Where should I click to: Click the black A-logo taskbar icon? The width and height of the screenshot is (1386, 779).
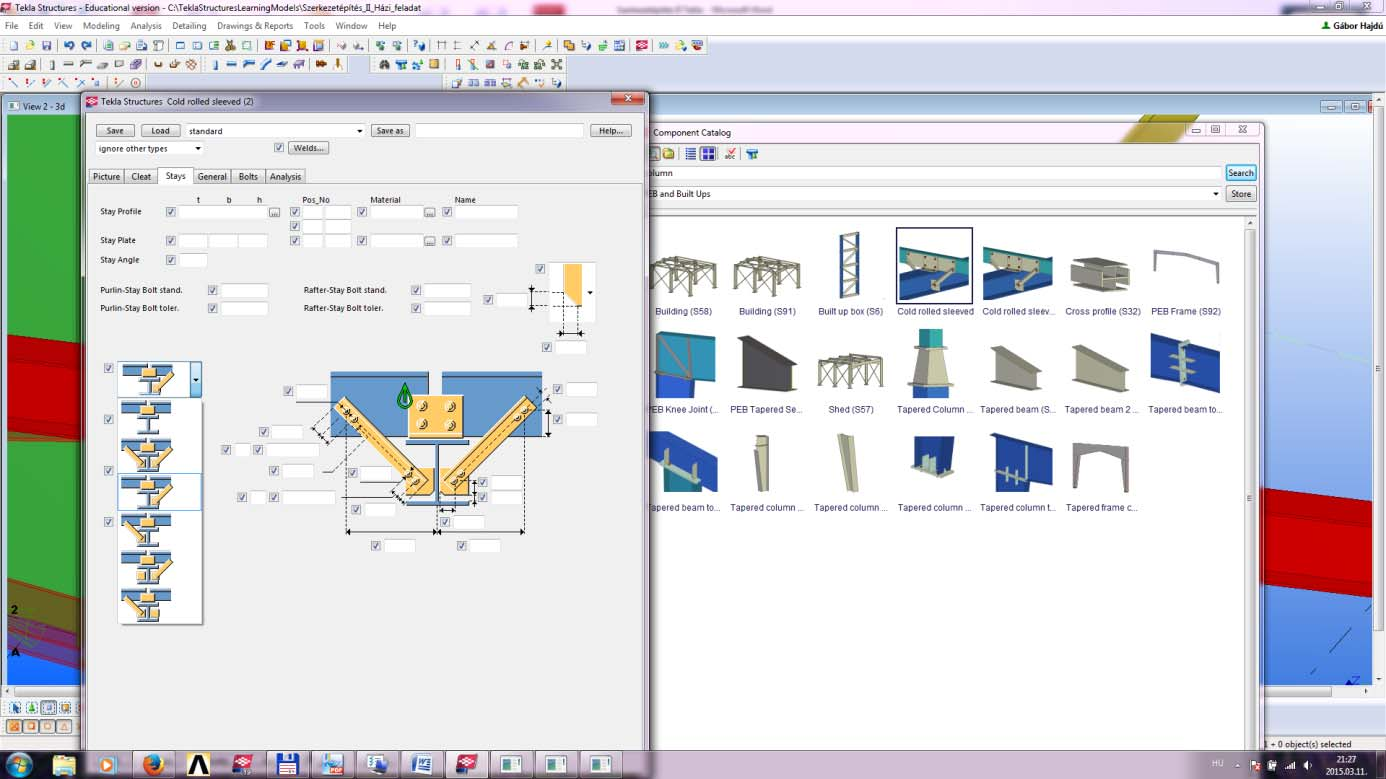pyautogui.click(x=198, y=765)
